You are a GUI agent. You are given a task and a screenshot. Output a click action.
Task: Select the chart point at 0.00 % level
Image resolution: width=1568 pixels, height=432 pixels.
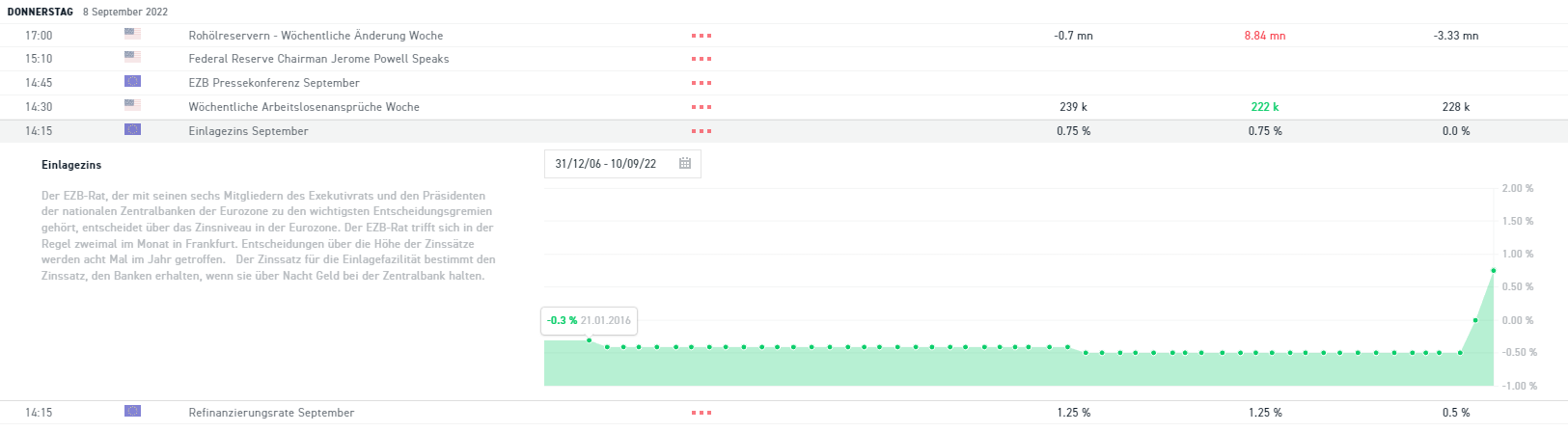(1475, 320)
